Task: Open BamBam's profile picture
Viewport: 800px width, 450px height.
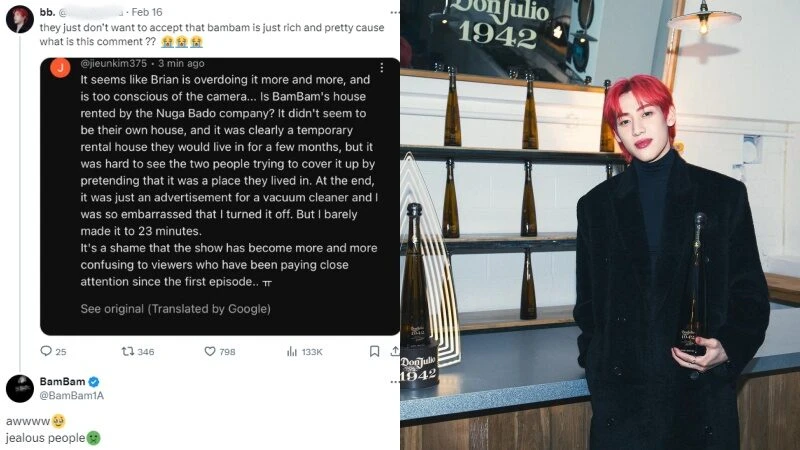Action: click(x=20, y=388)
